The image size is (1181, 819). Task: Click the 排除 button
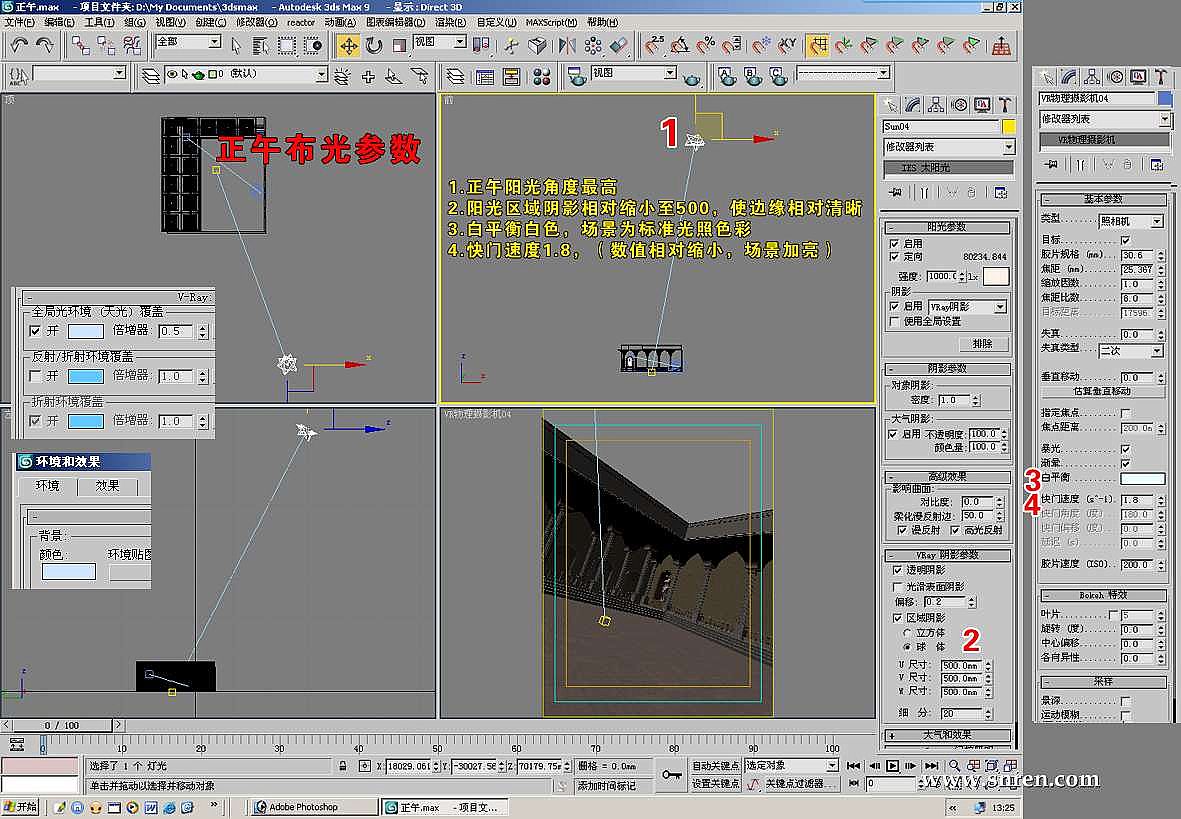pyautogui.click(x=982, y=344)
